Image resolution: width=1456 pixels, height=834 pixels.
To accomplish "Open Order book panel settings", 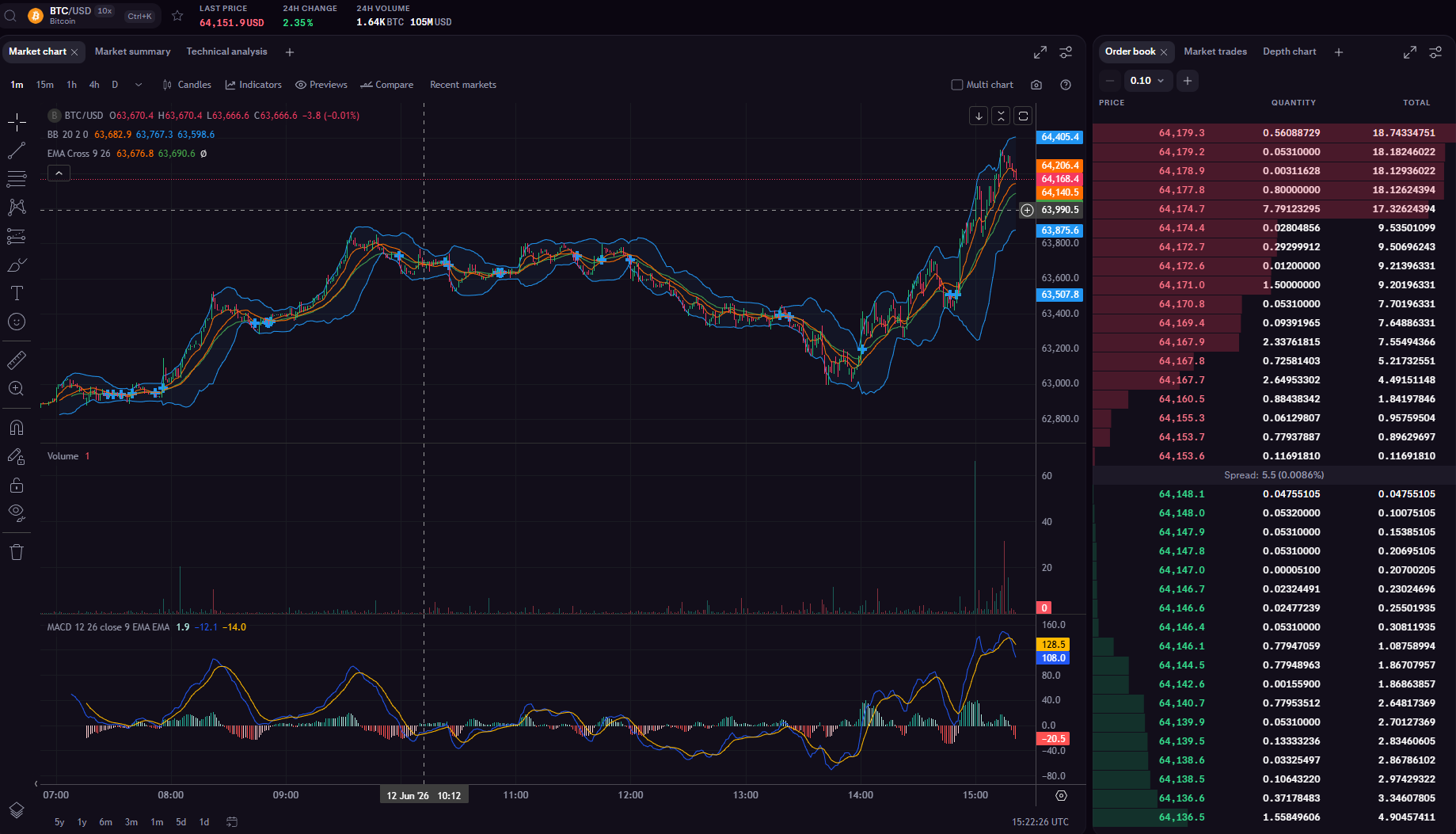I will pos(1435,52).
